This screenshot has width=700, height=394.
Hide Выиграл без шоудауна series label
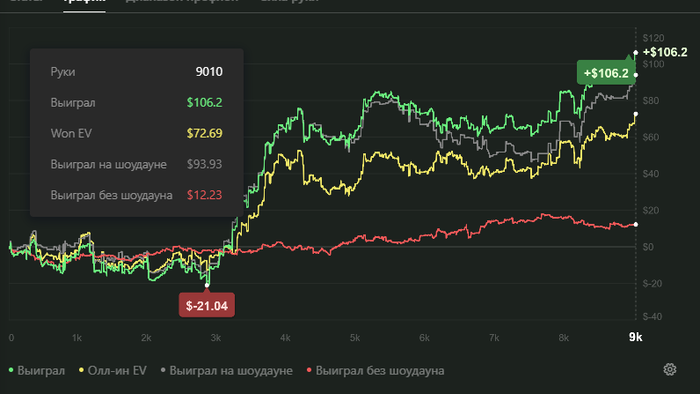point(380,371)
